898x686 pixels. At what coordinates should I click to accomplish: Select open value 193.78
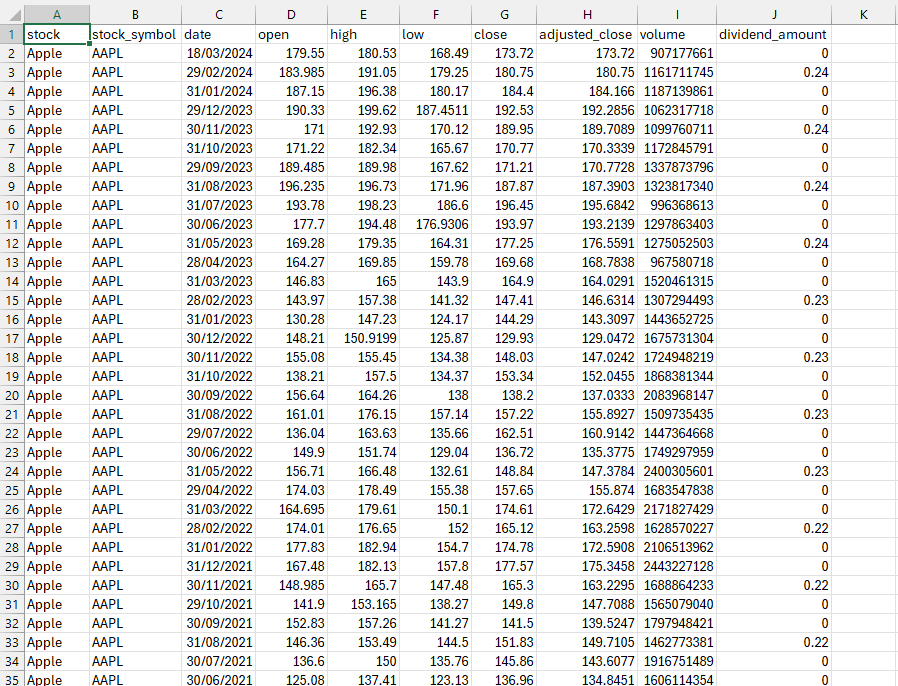pyautogui.click(x=292, y=205)
